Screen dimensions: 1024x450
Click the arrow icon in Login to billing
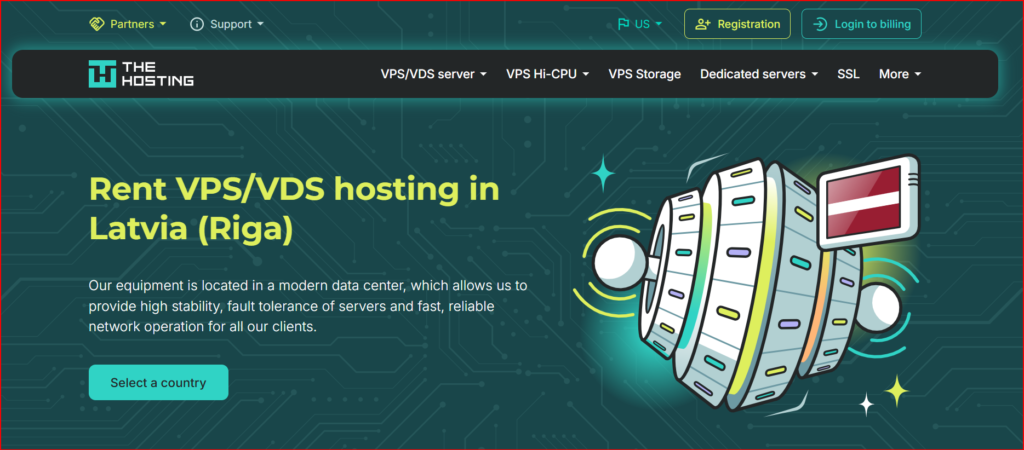click(x=820, y=24)
